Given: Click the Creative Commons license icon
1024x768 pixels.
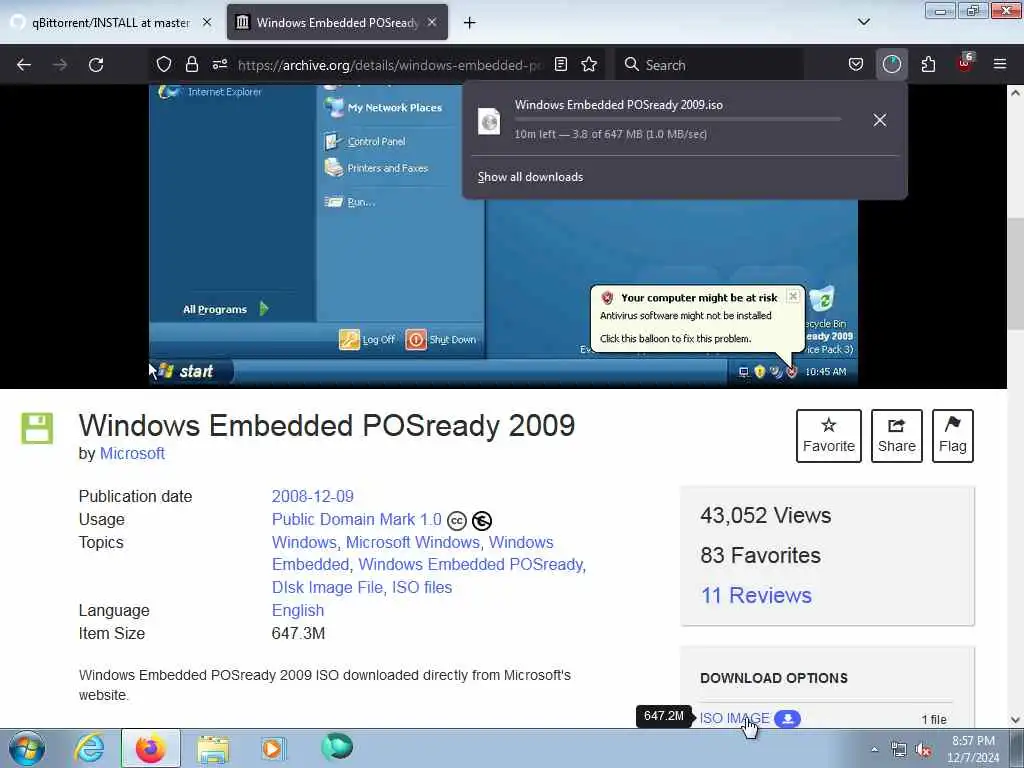Looking at the screenshot, I should [456, 520].
